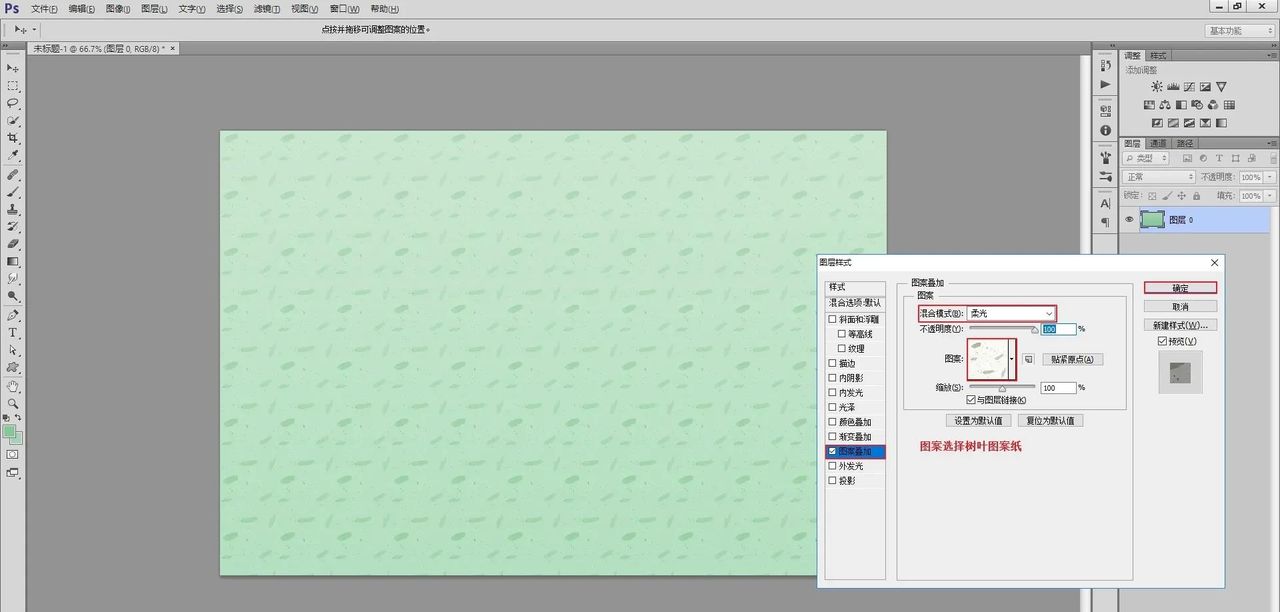Image resolution: width=1280 pixels, height=612 pixels.
Task: Enable the 投影 (Drop Shadow) checkbox
Action: click(832, 480)
